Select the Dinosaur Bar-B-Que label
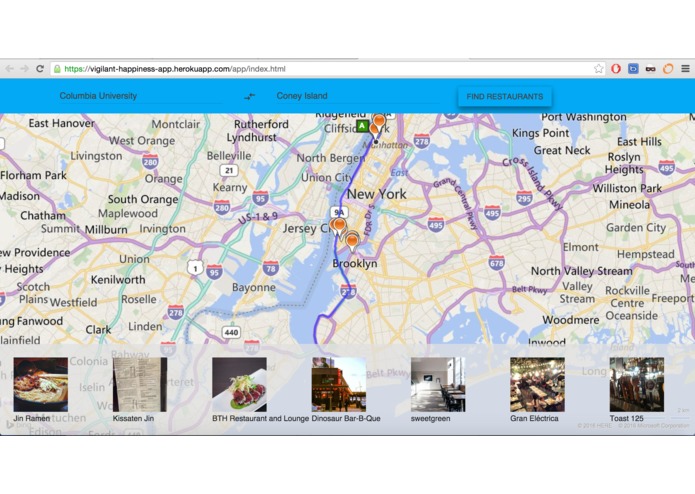The height and width of the screenshot is (494, 695). (x=346, y=418)
